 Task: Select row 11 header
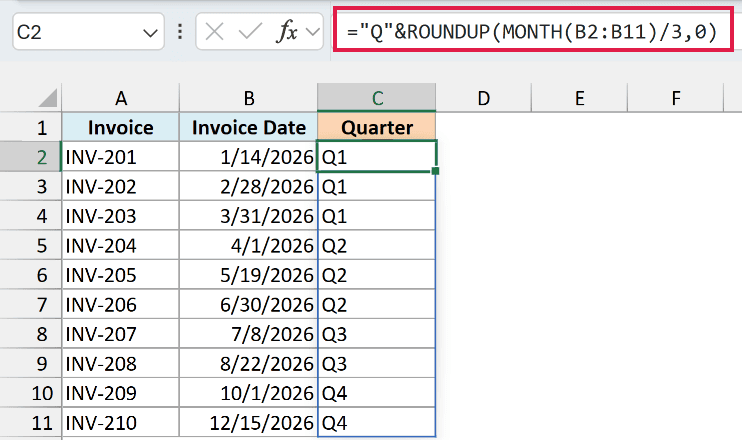(31, 422)
